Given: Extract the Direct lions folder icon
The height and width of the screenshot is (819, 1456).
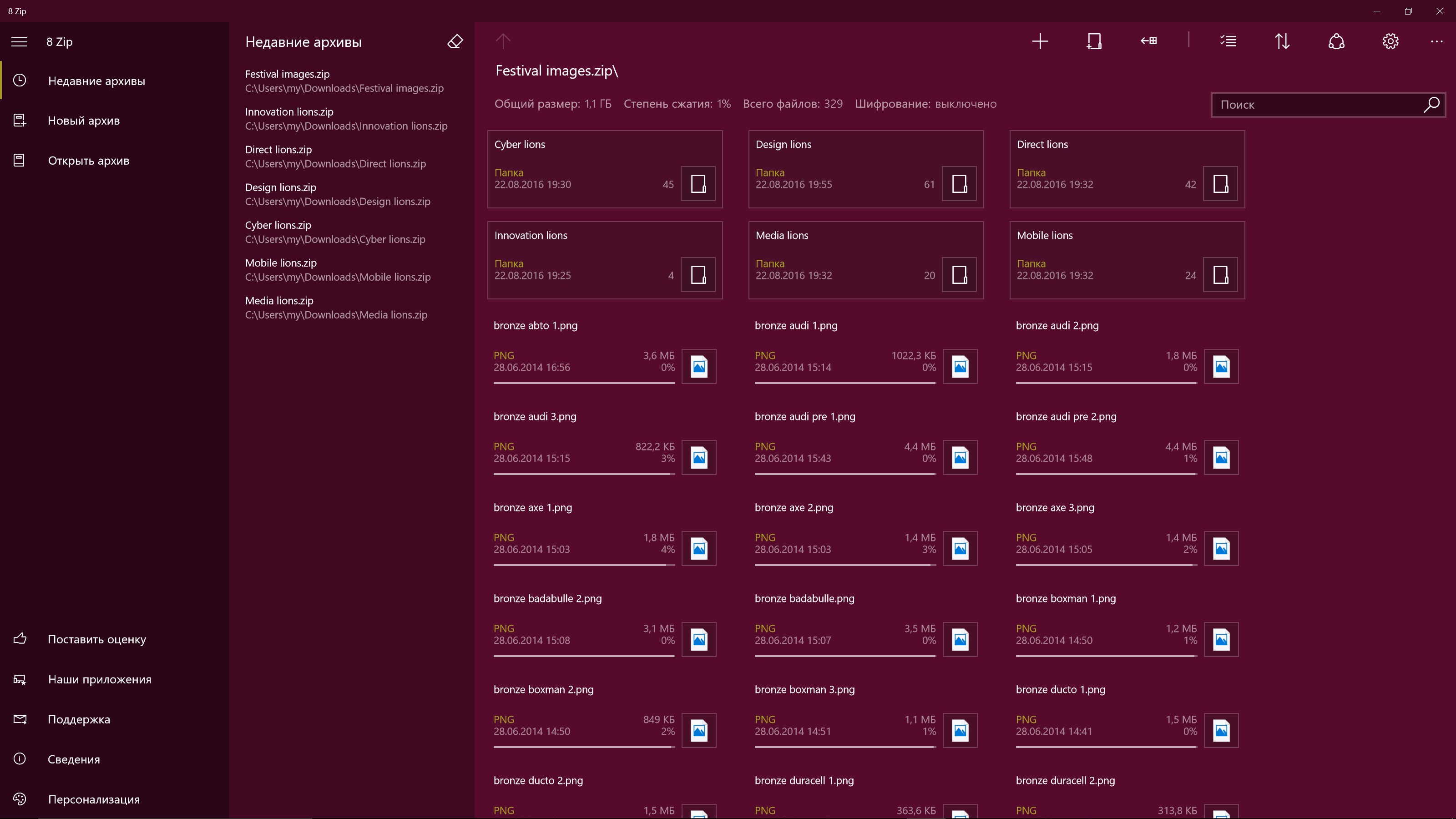Looking at the screenshot, I should tap(1220, 184).
